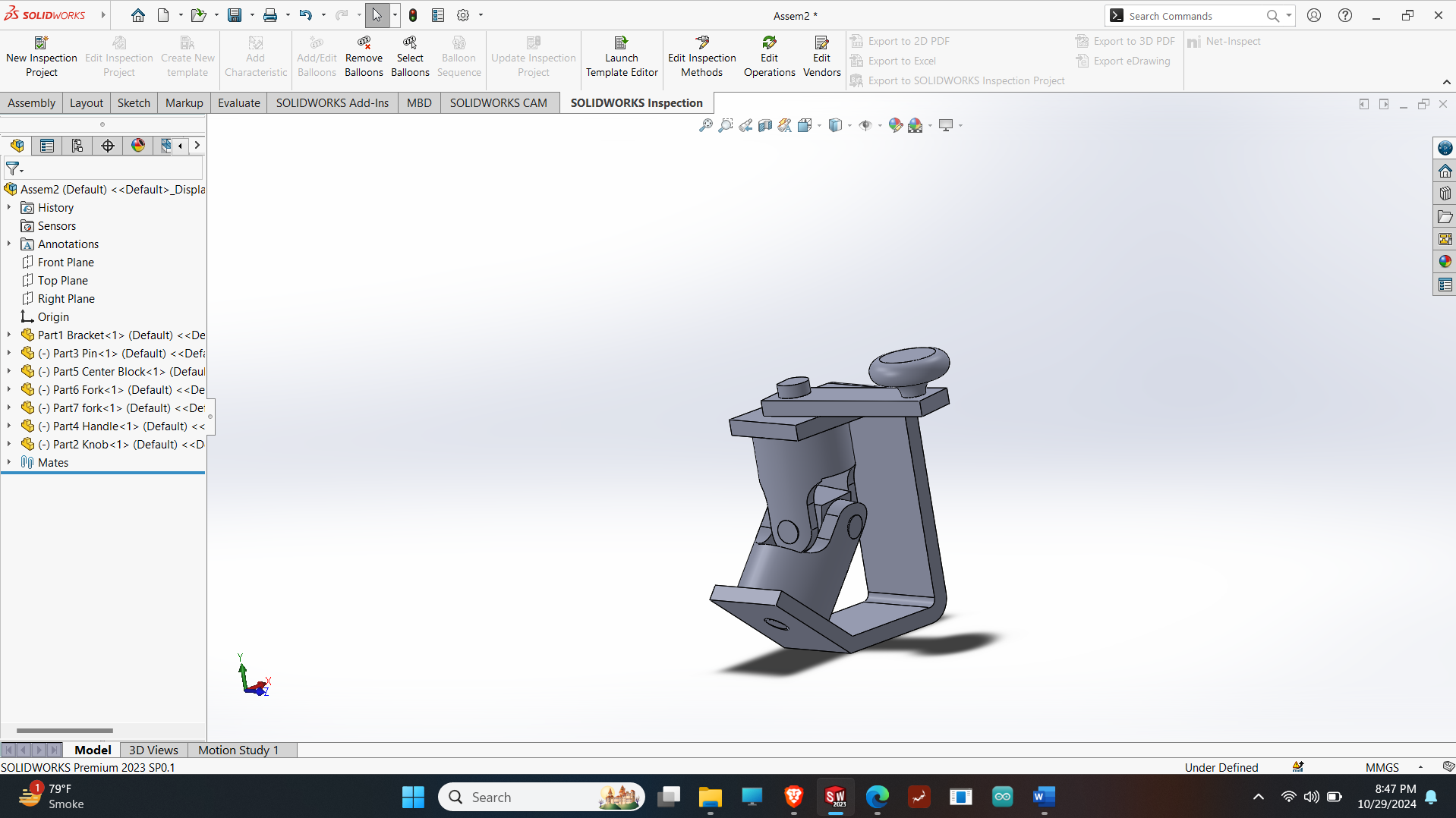Click the Home icon in top toolbar

(137, 15)
